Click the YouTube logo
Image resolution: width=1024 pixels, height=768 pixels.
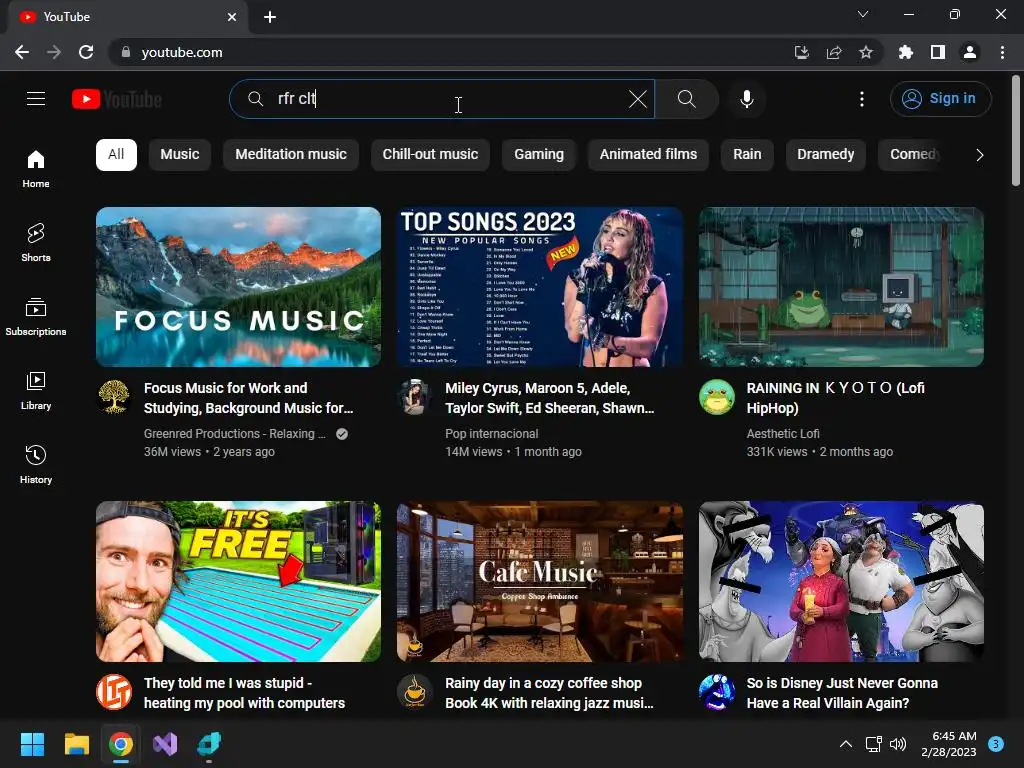tap(117, 99)
